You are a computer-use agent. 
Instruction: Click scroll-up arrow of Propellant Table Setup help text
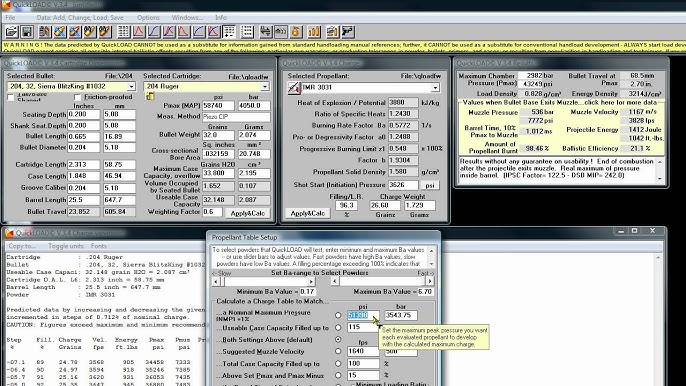431,251
